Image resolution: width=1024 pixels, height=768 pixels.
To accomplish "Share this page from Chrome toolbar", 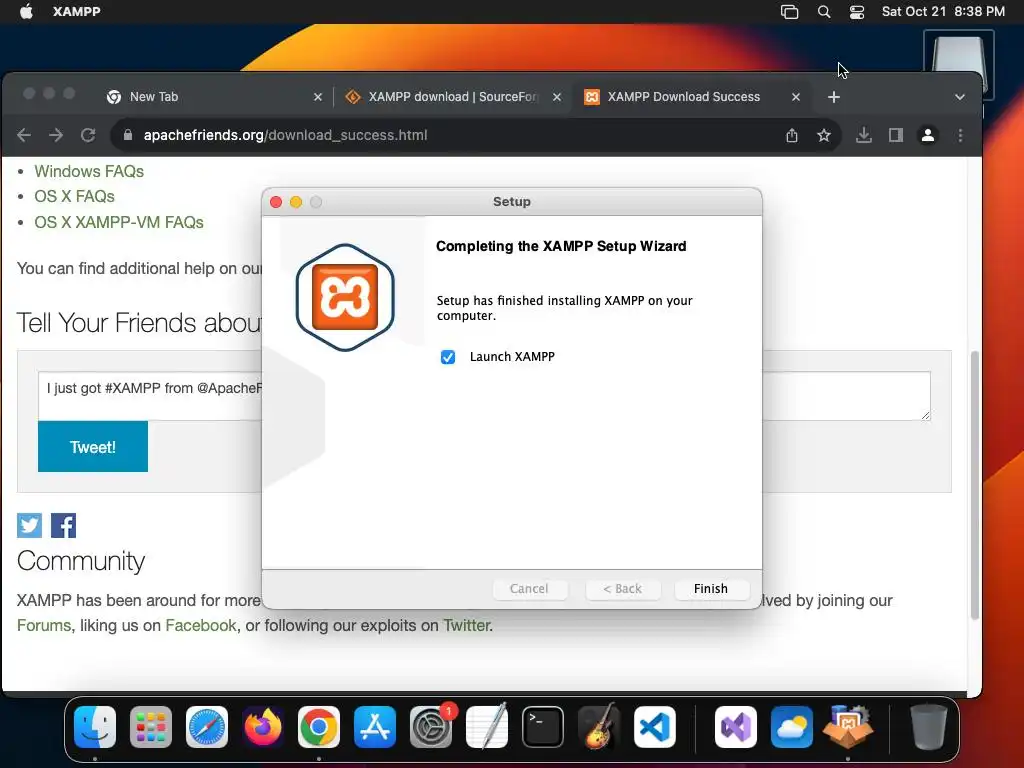I will point(792,135).
